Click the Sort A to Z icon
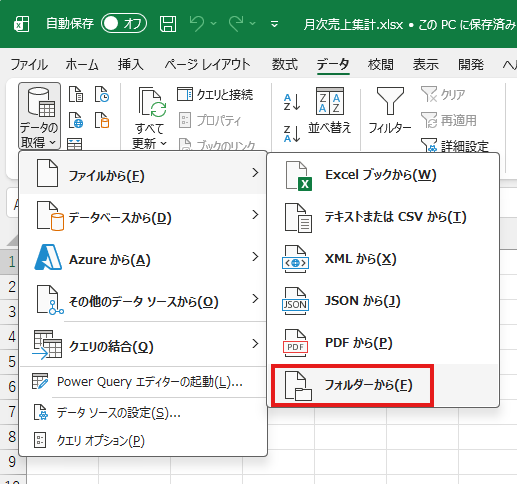Screen dimensions: 517x484 (292, 102)
